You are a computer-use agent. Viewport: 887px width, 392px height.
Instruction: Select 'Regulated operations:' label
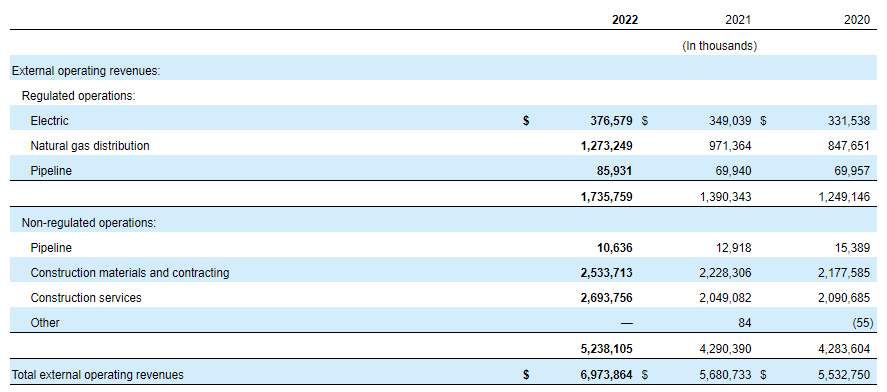point(79,96)
